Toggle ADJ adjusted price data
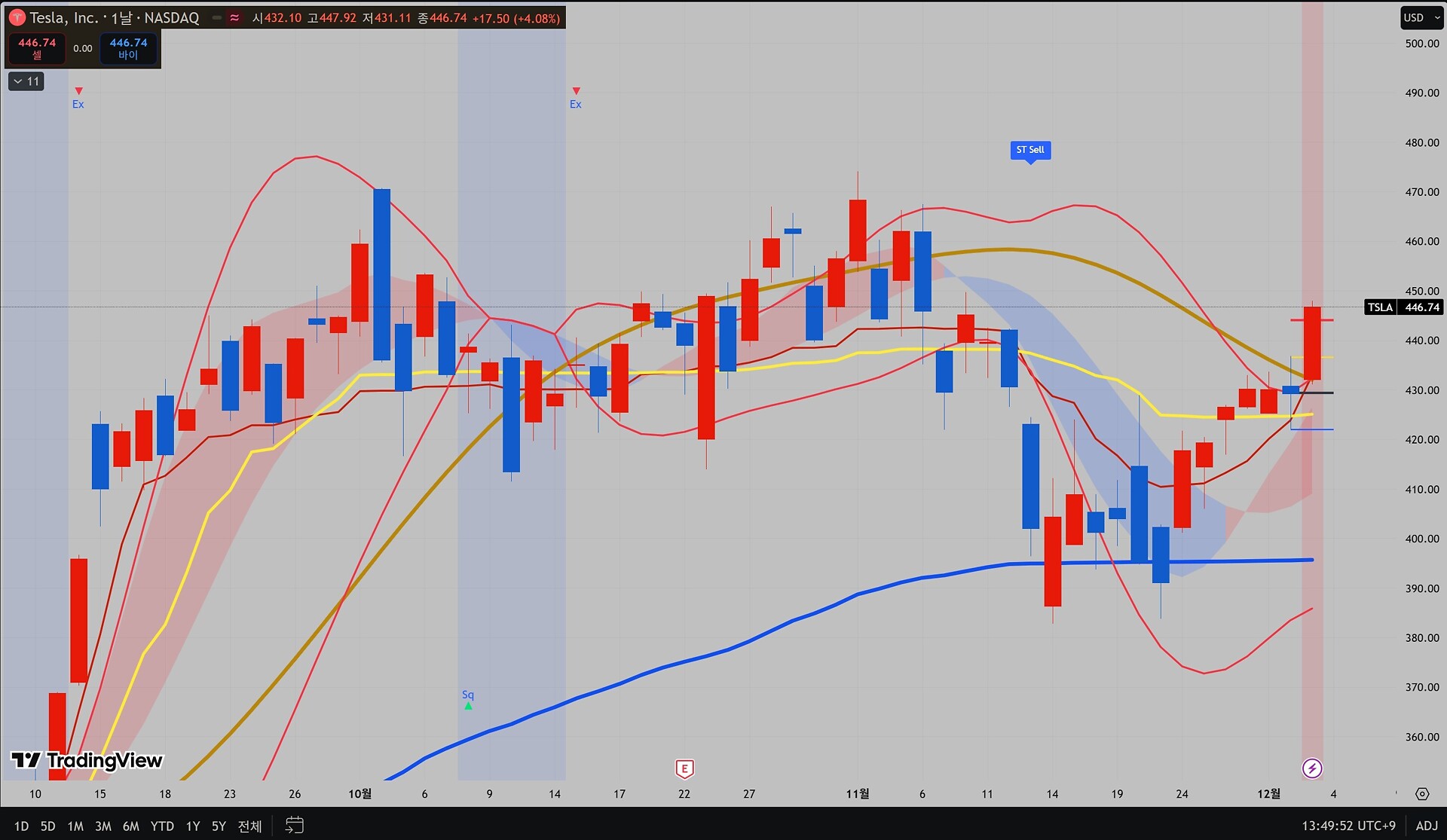This screenshot has width=1447, height=840. (x=1427, y=826)
